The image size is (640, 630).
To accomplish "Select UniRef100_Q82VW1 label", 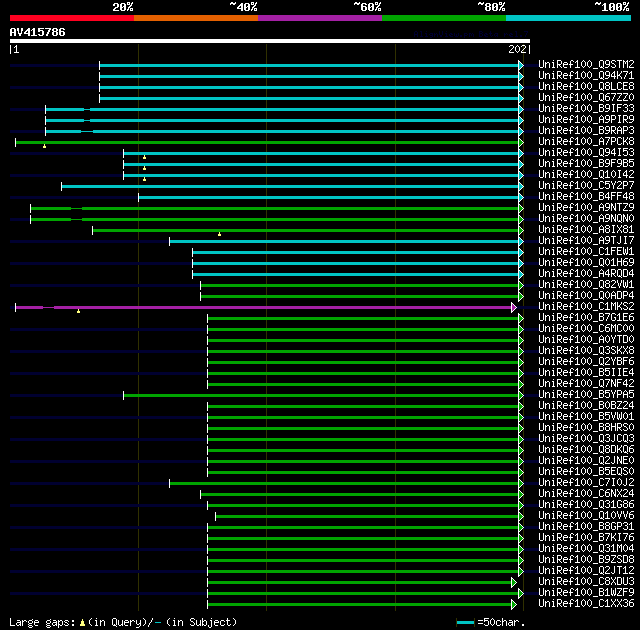I will [x=586, y=285].
